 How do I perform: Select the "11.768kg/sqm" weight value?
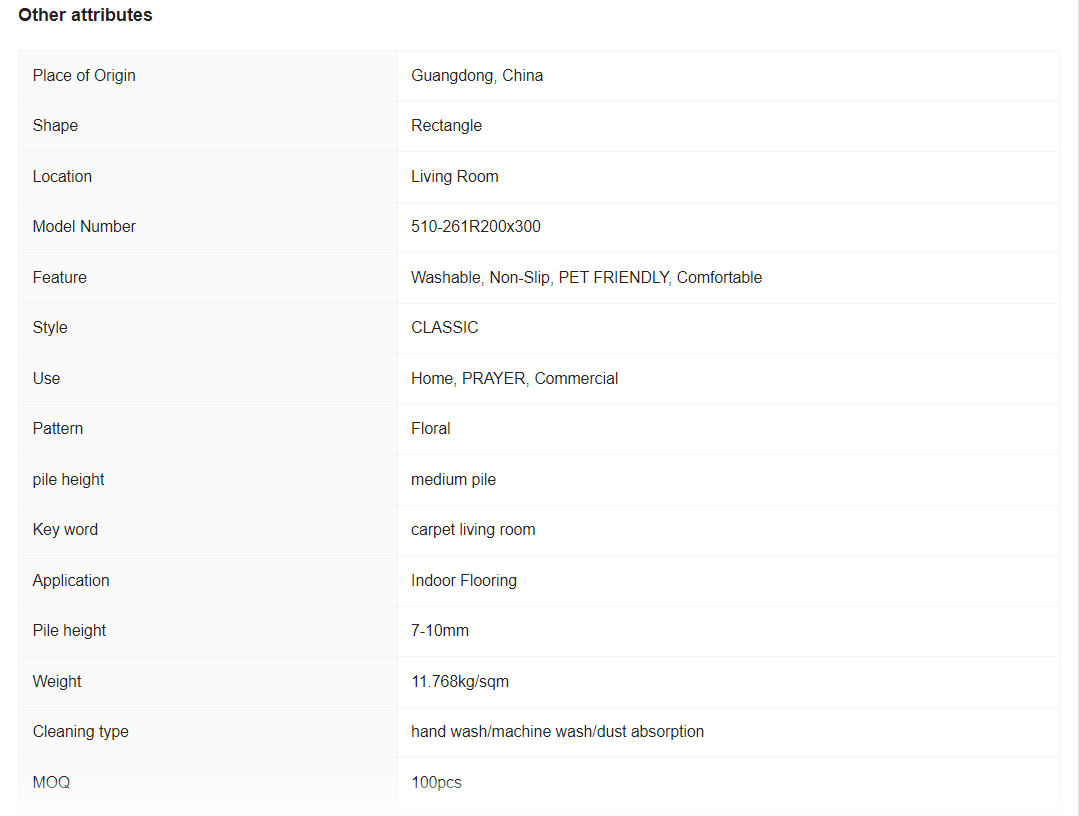459,682
